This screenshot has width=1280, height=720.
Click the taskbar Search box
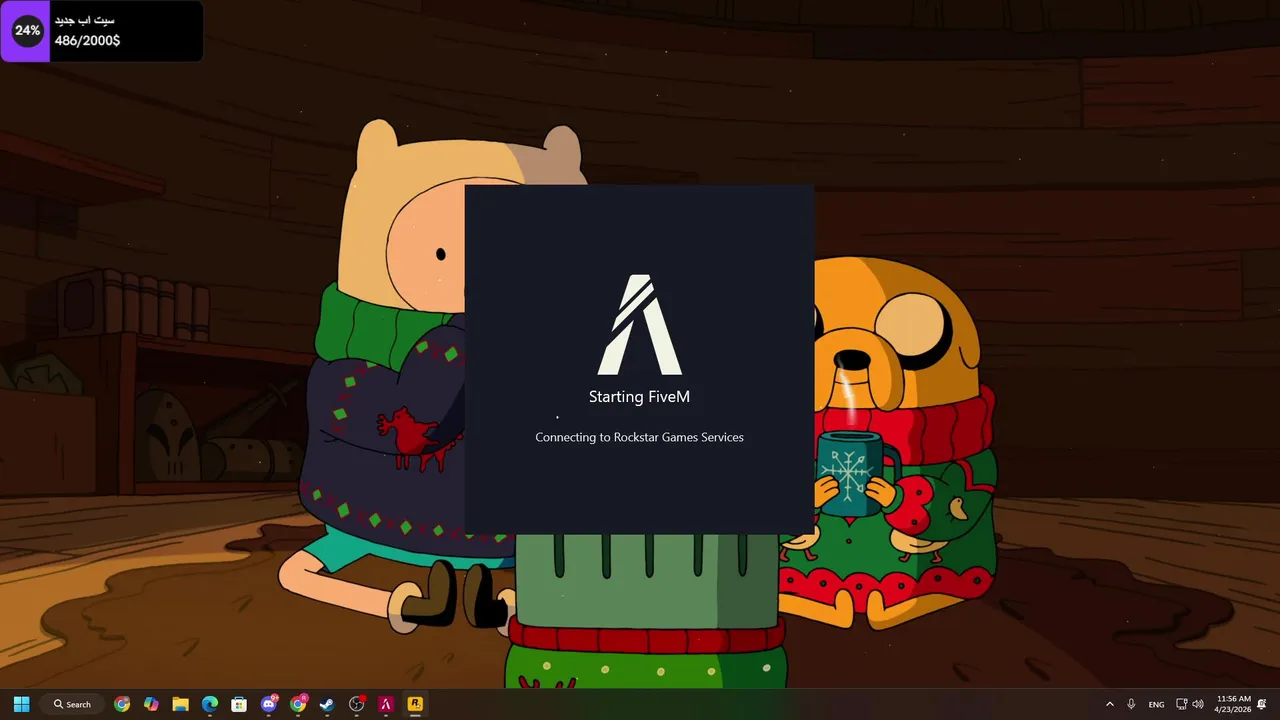click(x=73, y=704)
